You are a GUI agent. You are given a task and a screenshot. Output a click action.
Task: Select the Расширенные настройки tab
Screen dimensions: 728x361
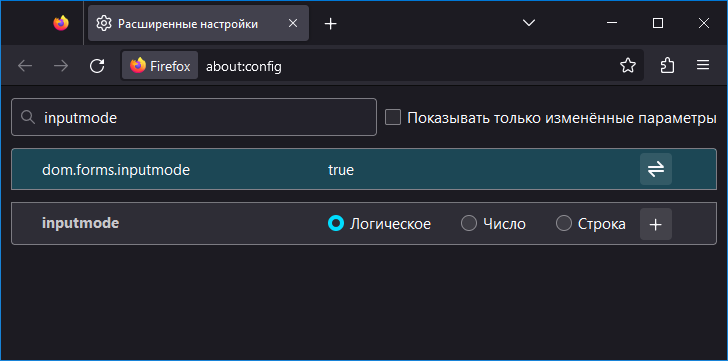tap(198, 23)
